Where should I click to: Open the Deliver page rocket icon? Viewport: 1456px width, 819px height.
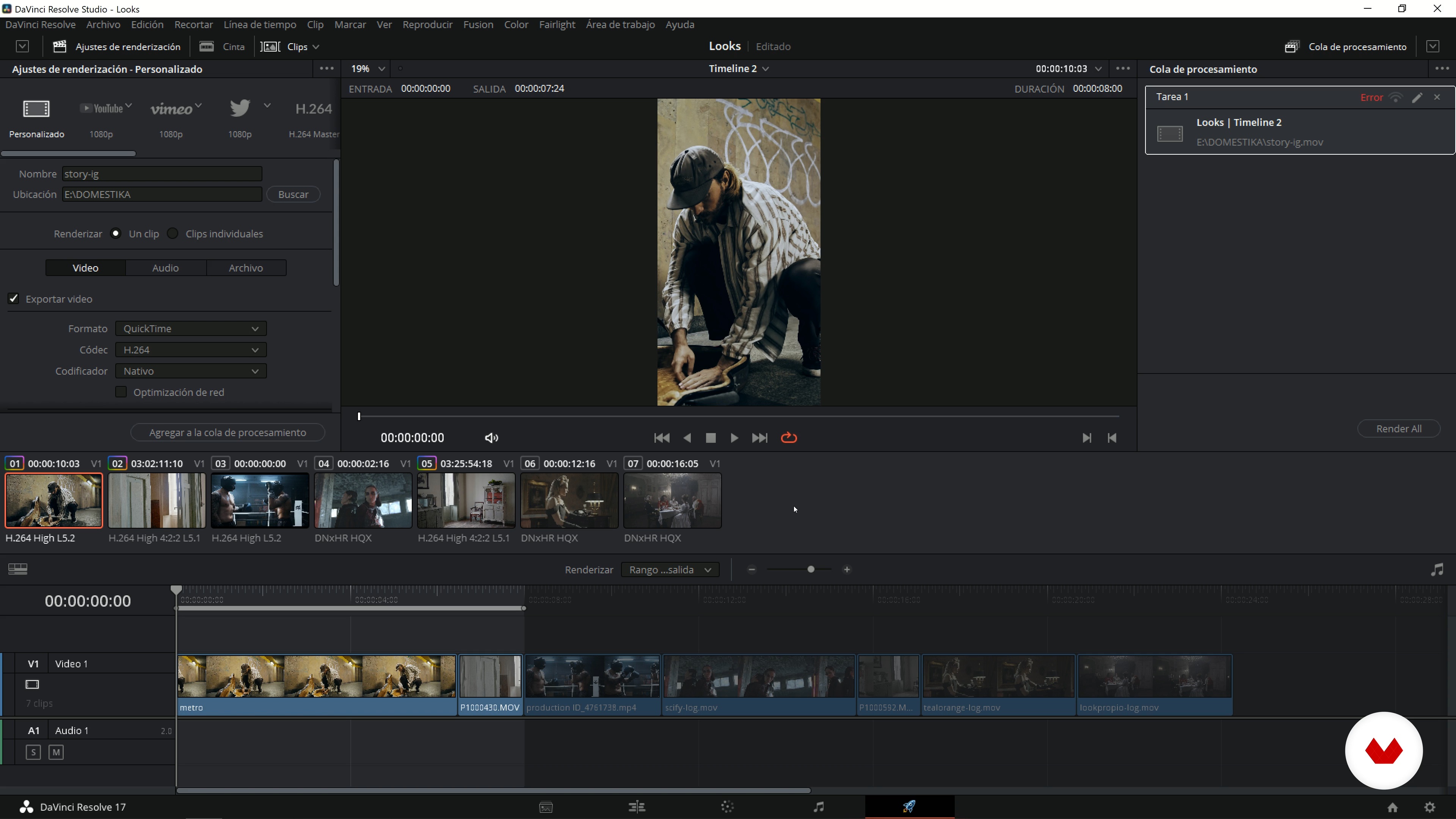pos(909,806)
